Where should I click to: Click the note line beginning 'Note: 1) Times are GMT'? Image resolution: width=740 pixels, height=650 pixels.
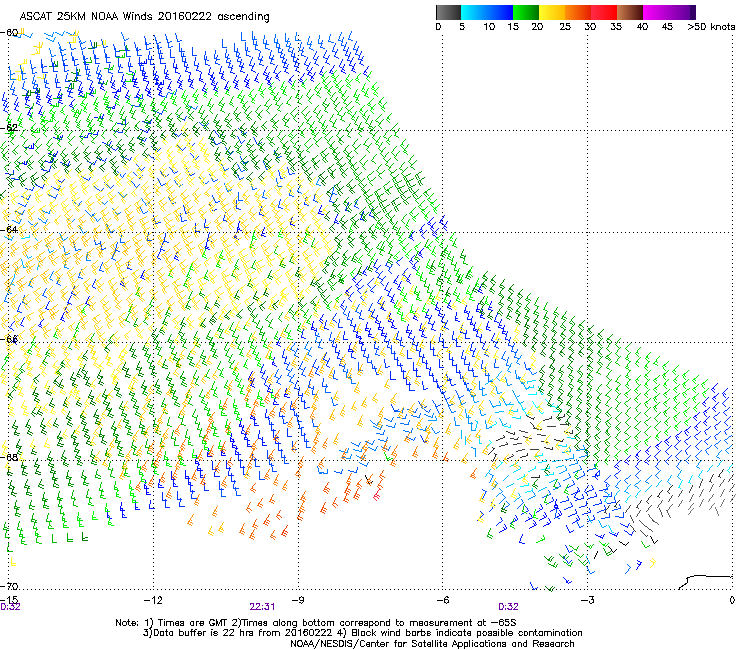click(316, 623)
